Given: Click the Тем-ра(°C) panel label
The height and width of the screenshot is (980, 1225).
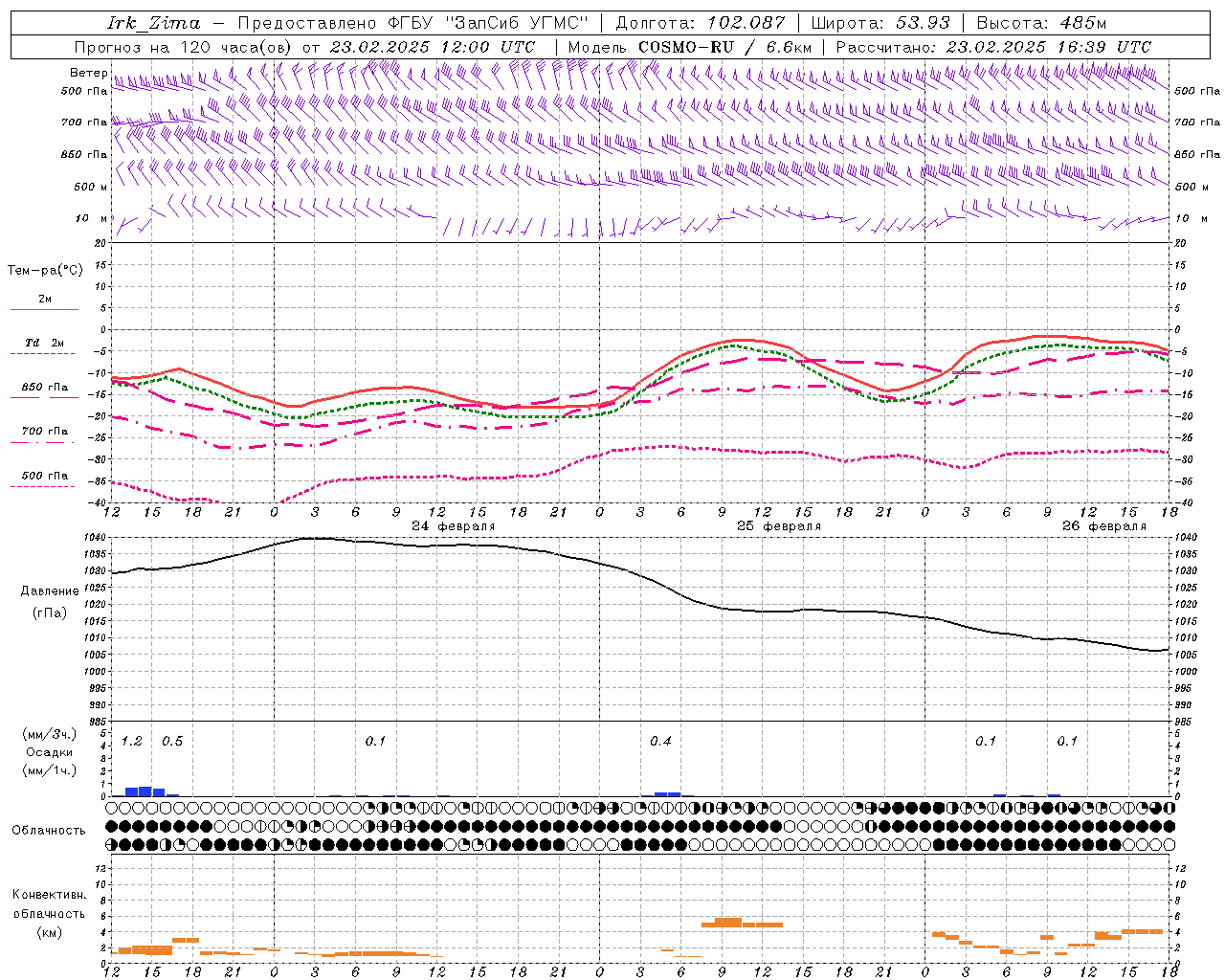Looking at the screenshot, I should click(x=45, y=271).
